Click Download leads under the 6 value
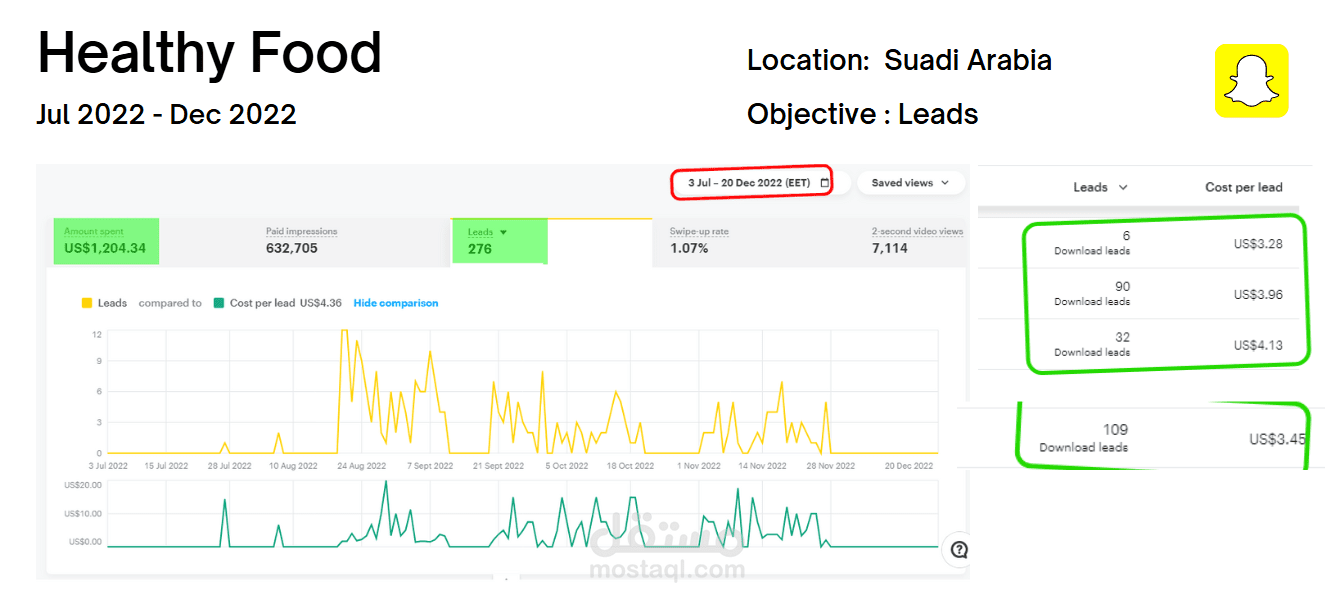This screenshot has height=595, width=1335. (1092, 251)
